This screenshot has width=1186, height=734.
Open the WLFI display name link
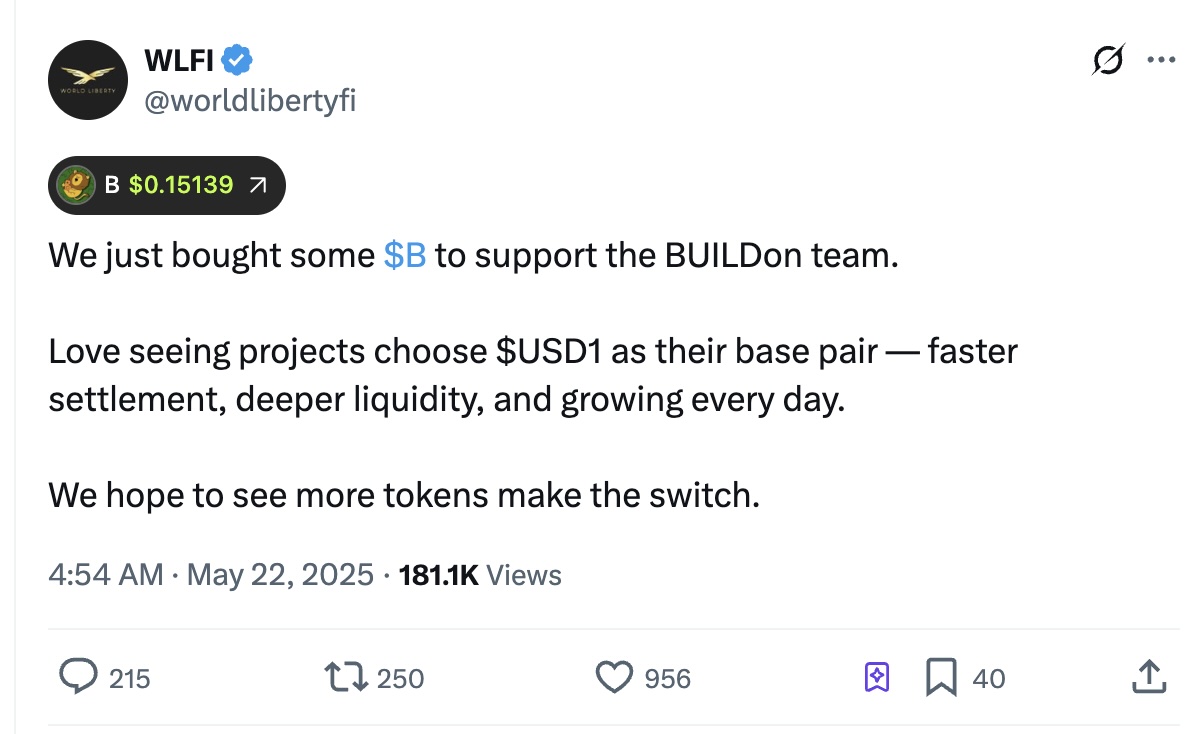179,61
